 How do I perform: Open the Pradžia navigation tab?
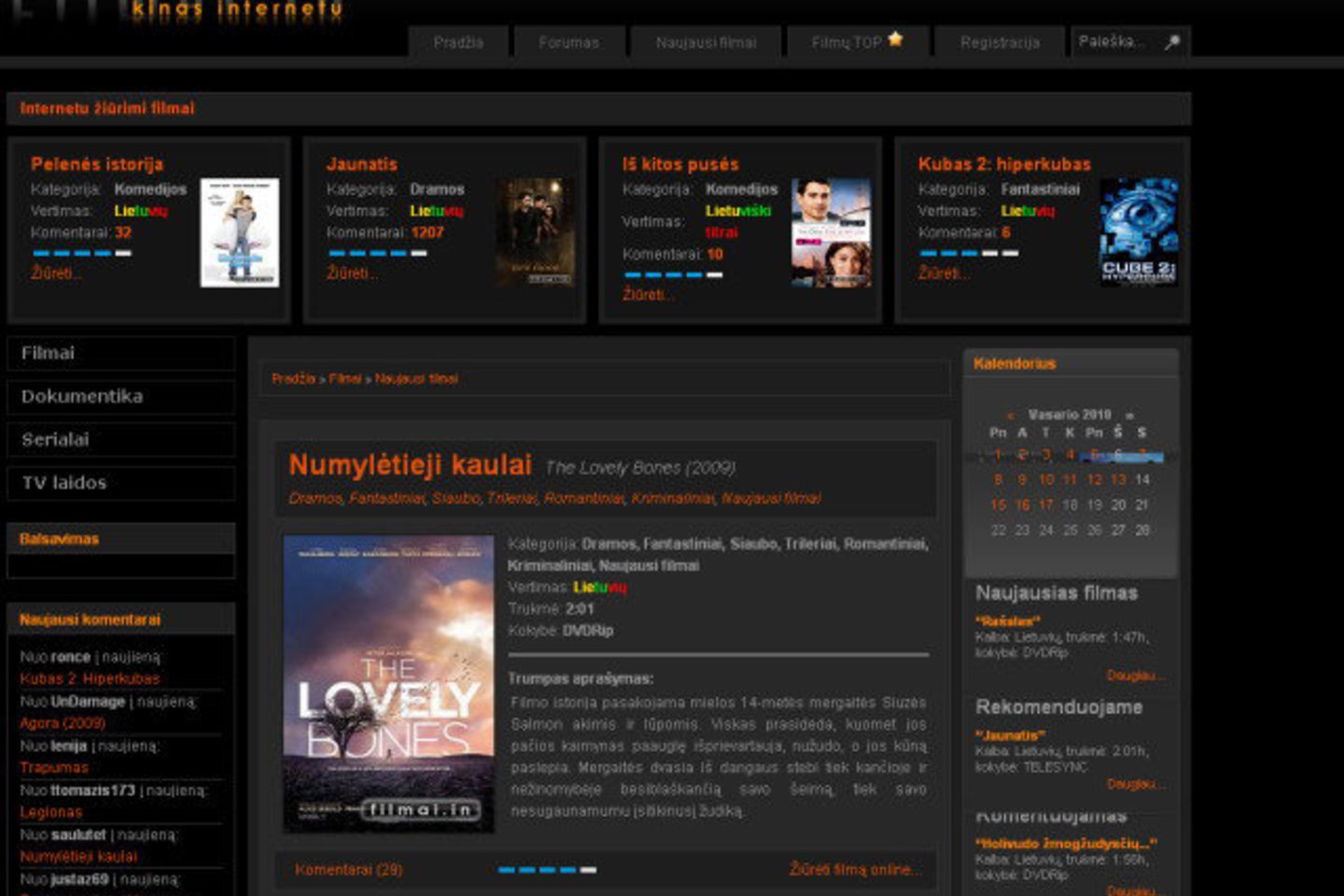pyautogui.click(x=458, y=42)
